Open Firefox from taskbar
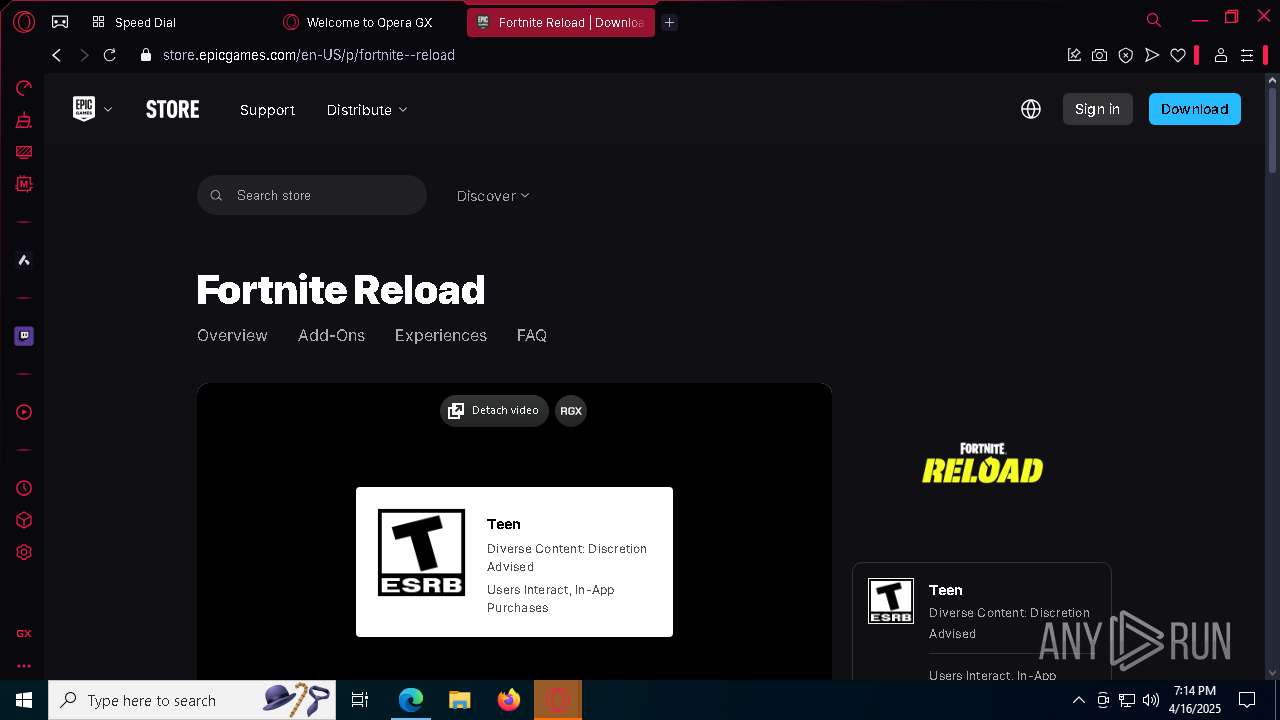This screenshot has height=720, width=1280. (x=509, y=700)
